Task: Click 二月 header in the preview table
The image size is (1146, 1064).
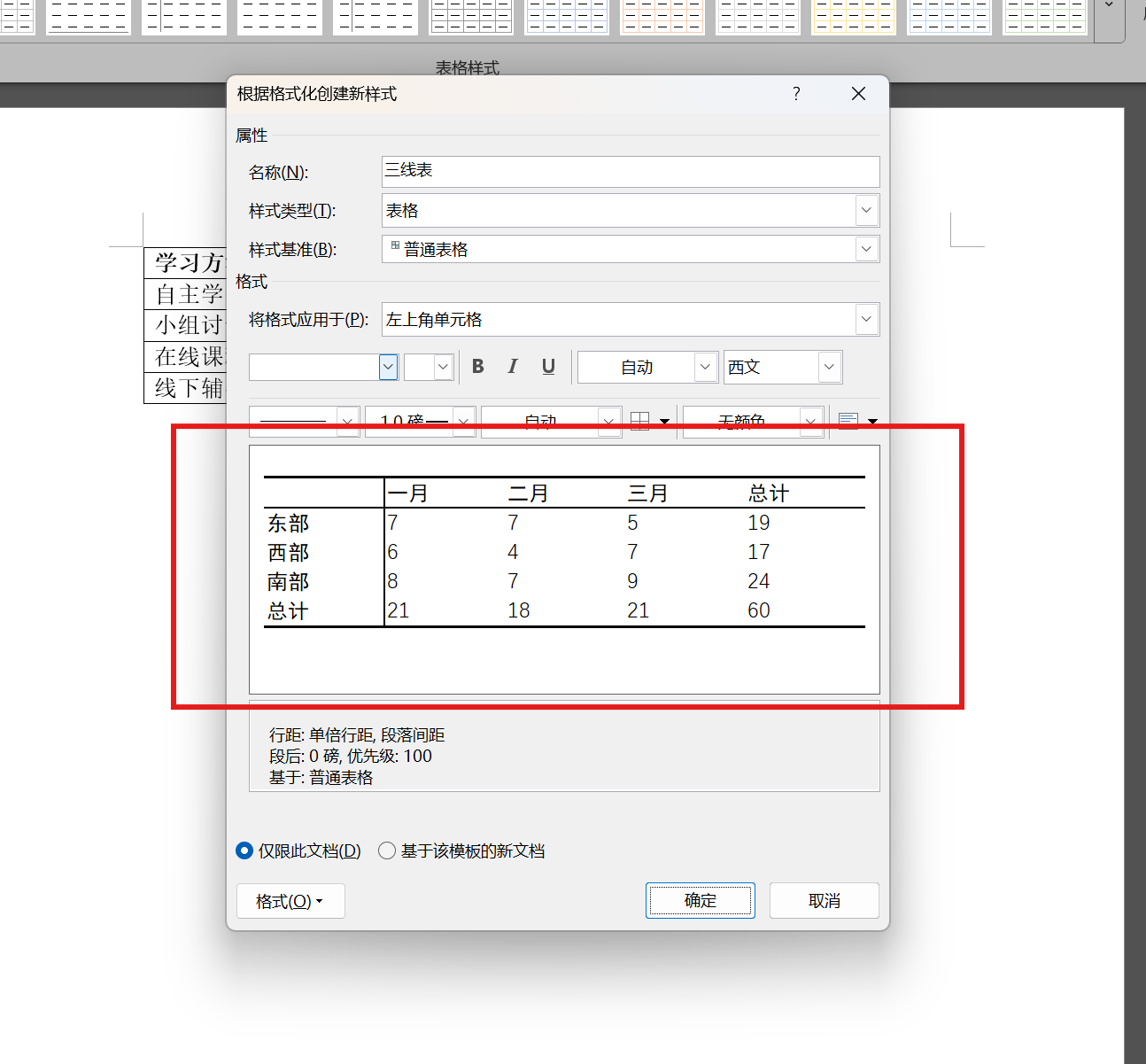Action: coord(529,493)
